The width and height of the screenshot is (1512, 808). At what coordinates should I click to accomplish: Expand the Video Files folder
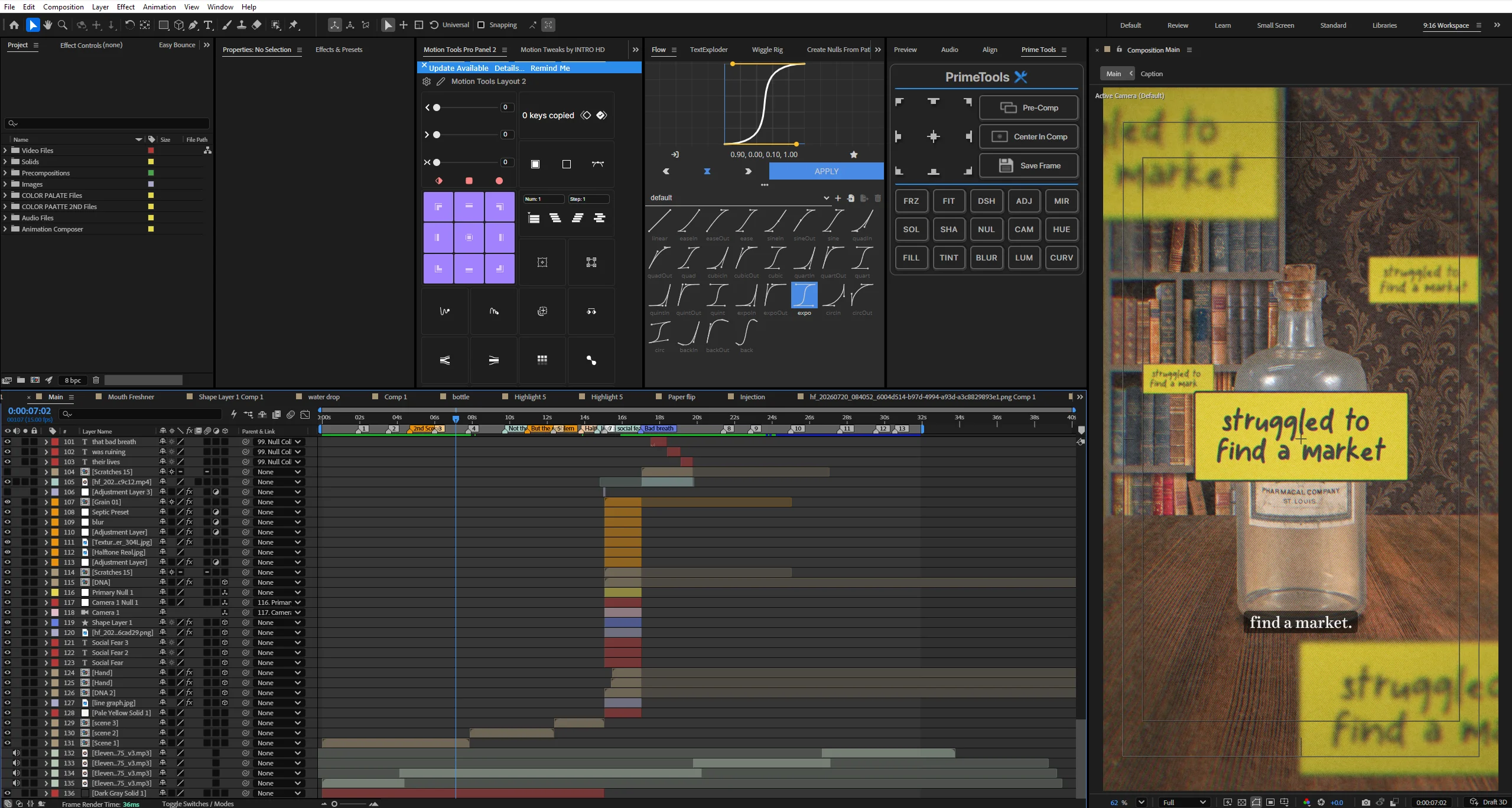coord(5,151)
